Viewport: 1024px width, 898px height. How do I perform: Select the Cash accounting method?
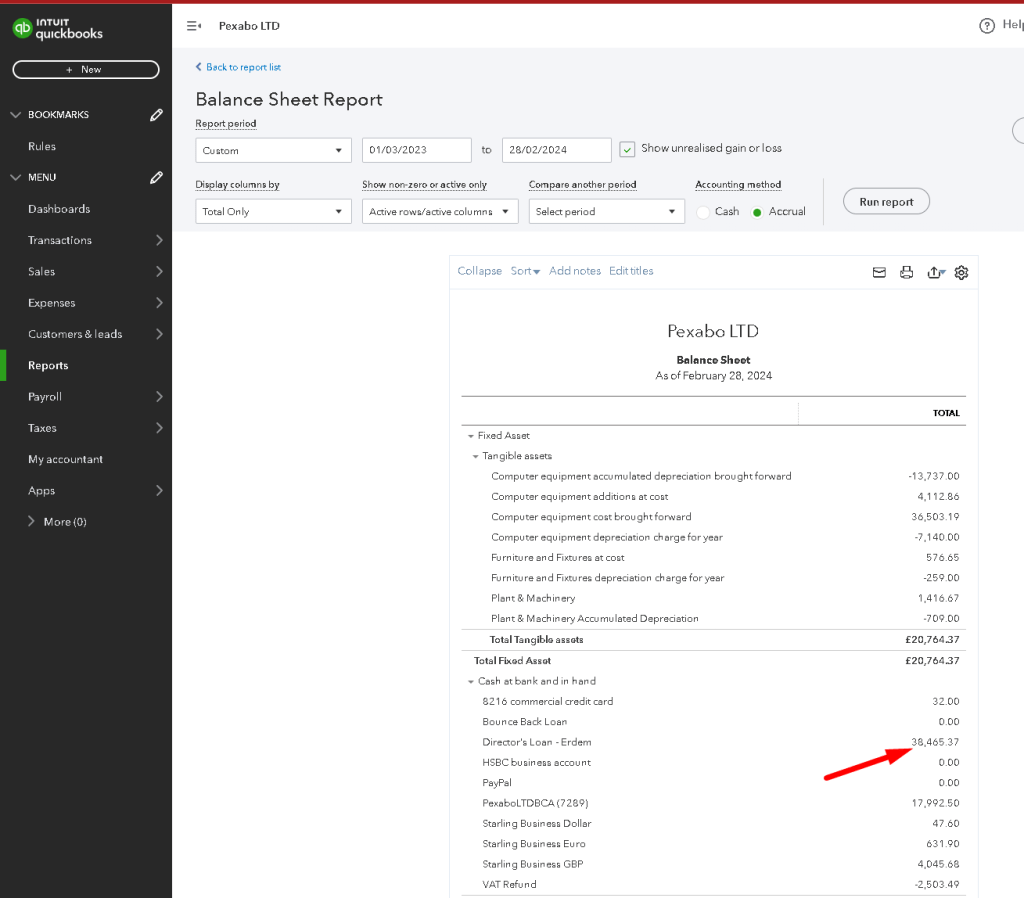tap(703, 212)
